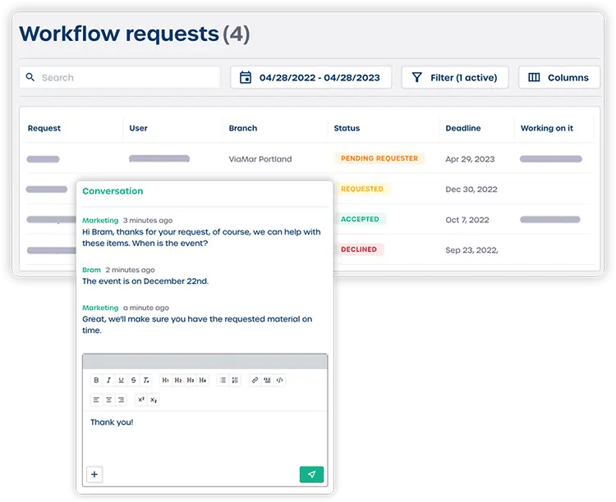The width and height of the screenshot is (616, 502).
Task: Sort by the Branch column header
Action: pyautogui.click(x=243, y=128)
